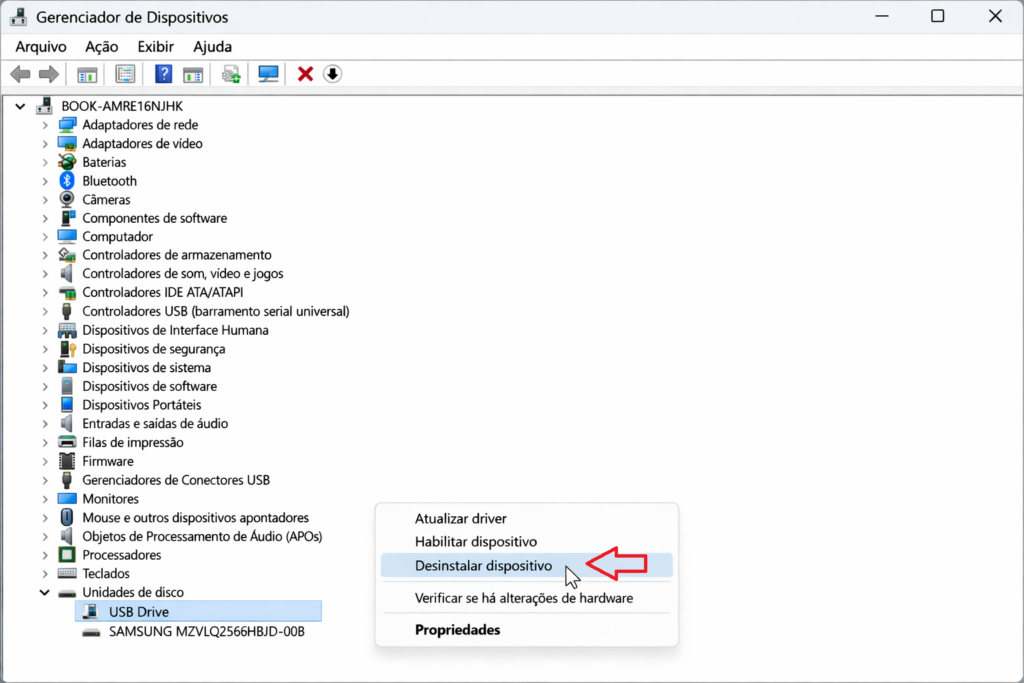Click the Processadores chip icon
Viewport: 1024px width, 683px height.
tap(67, 555)
